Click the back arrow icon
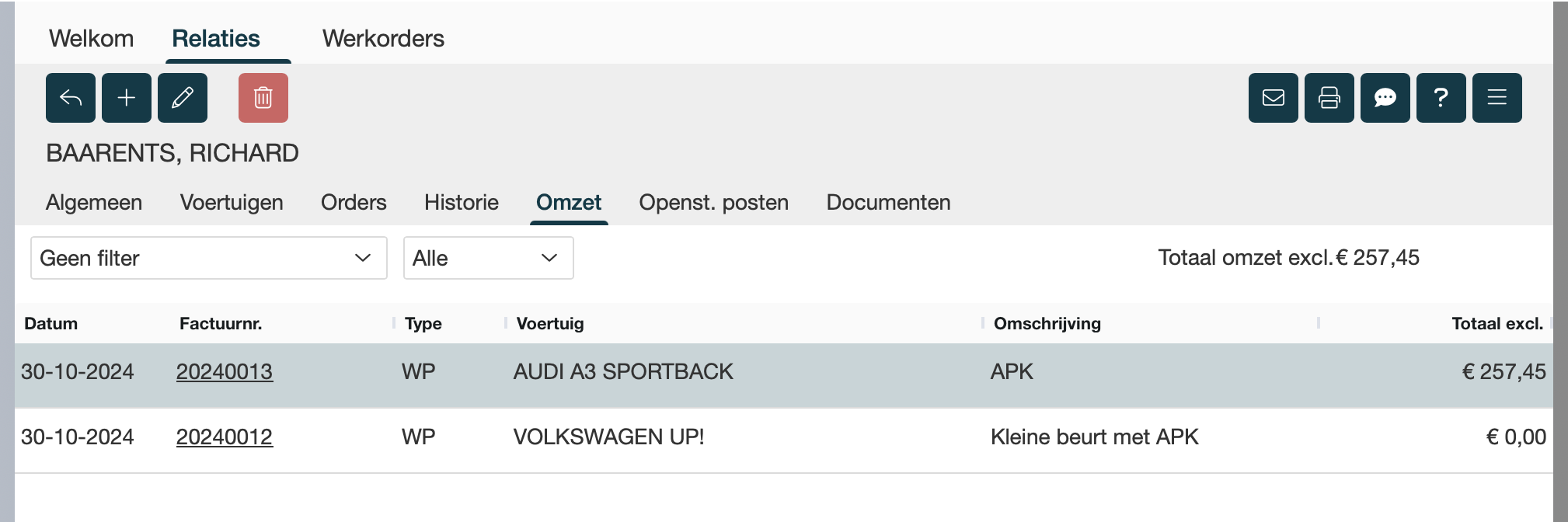This screenshot has height=522, width=1568. 71,98
